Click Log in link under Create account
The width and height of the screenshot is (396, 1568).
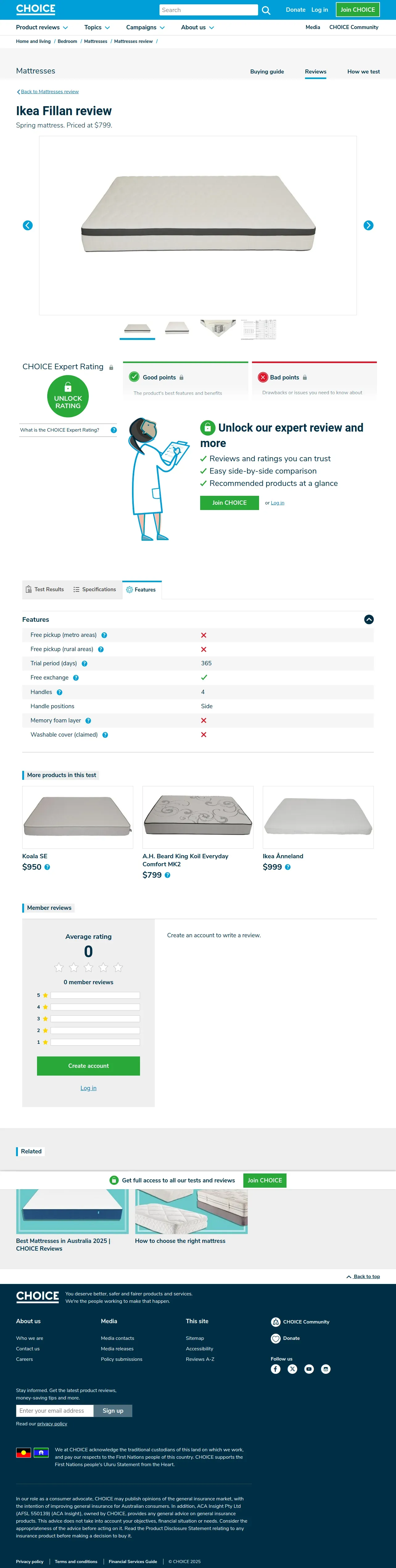coord(88,1088)
